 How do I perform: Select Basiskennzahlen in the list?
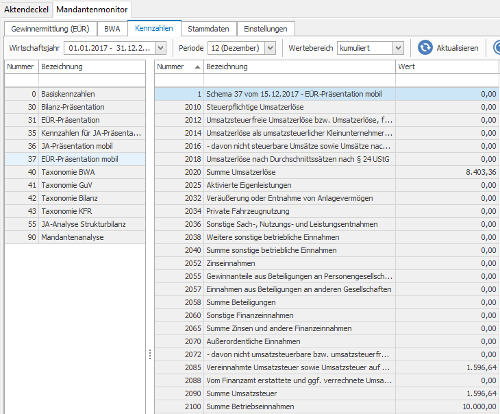coord(75,94)
